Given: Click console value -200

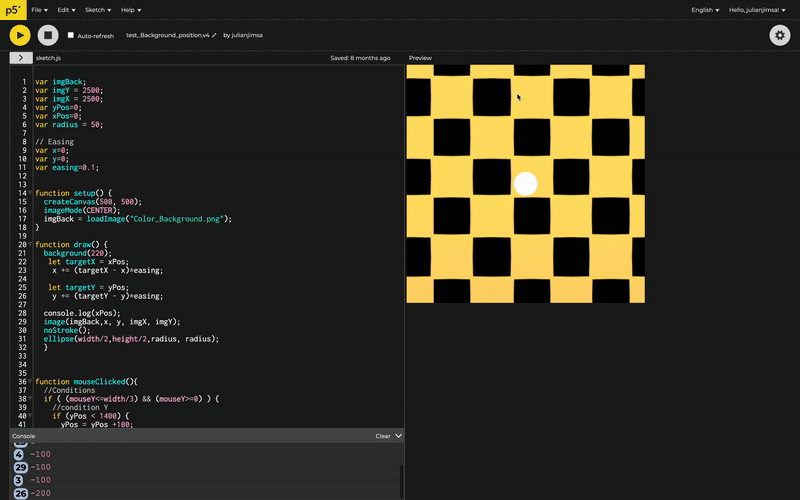Looking at the screenshot, I should point(40,493).
